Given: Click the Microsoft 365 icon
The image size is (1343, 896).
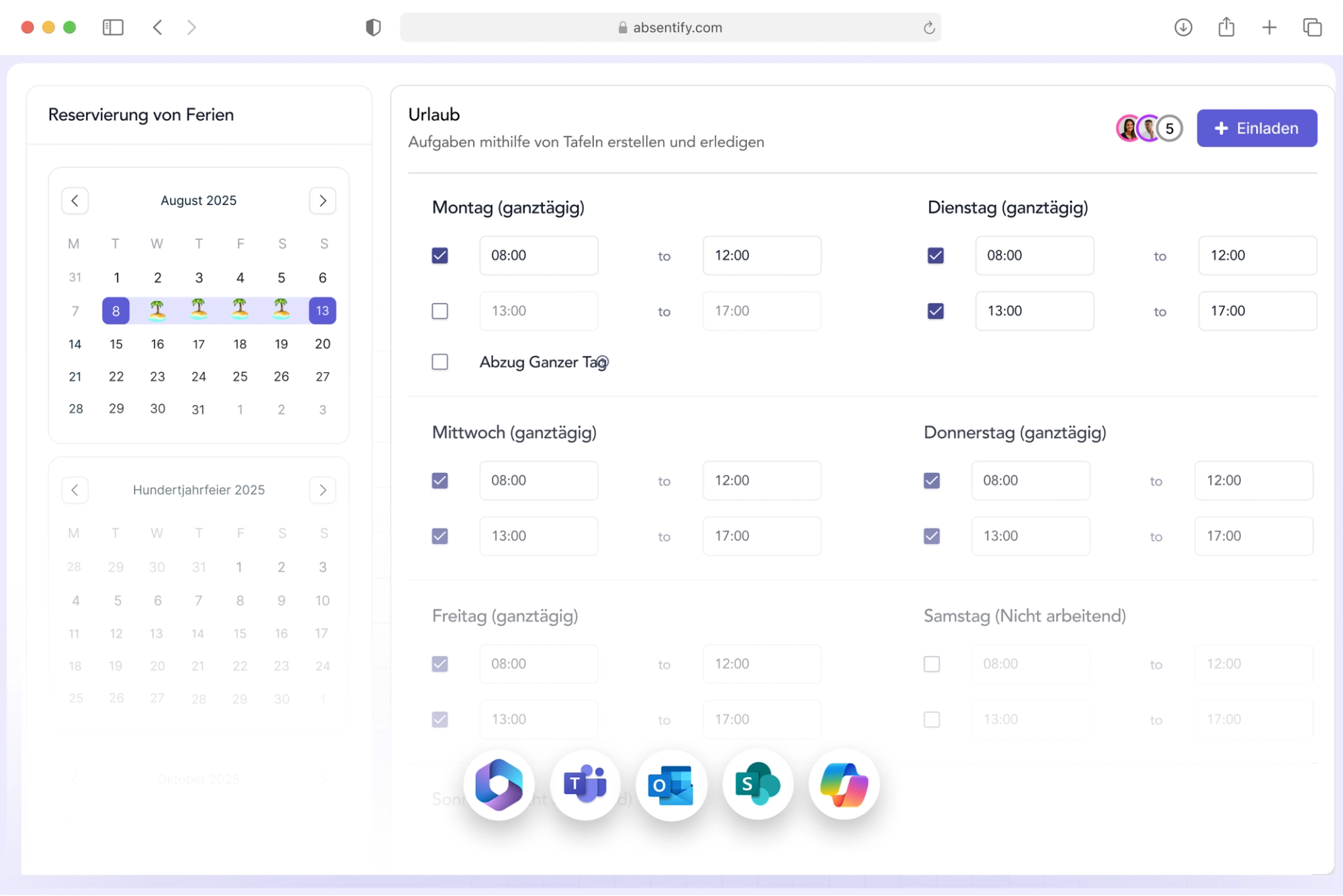Looking at the screenshot, I should click(x=499, y=785).
